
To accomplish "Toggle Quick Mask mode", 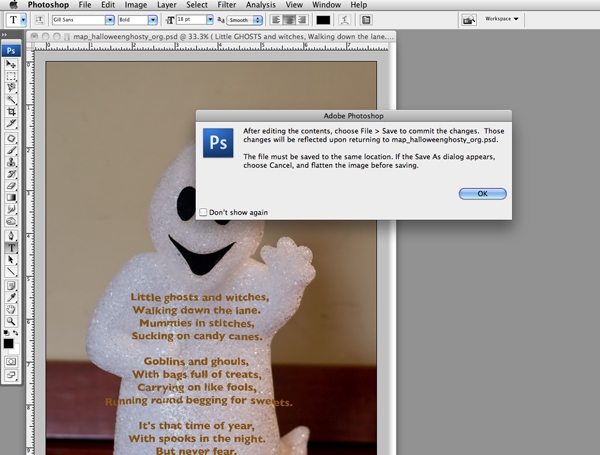I will coord(11,362).
